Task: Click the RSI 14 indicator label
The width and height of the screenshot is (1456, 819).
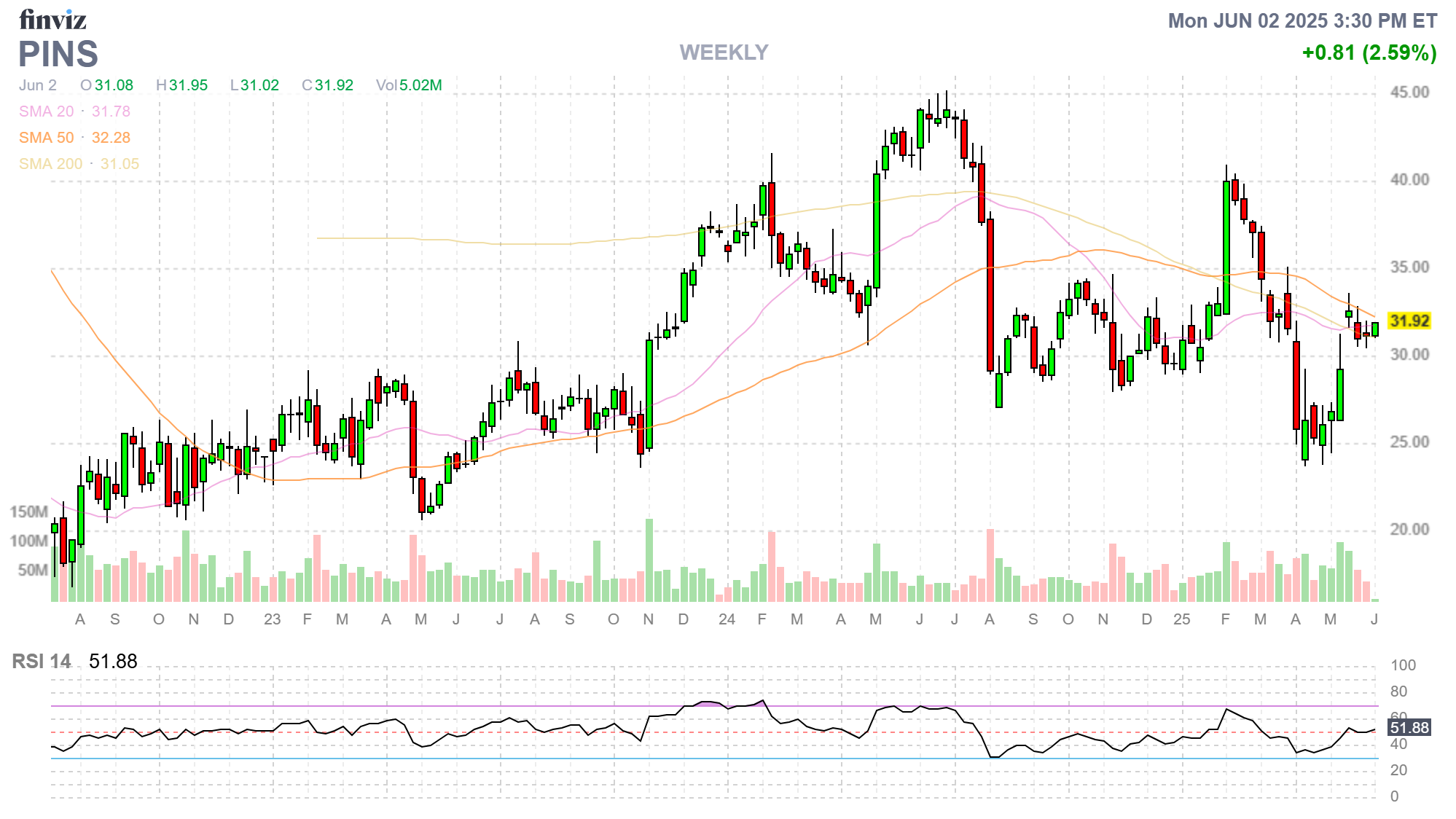Action: pos(42,661)
